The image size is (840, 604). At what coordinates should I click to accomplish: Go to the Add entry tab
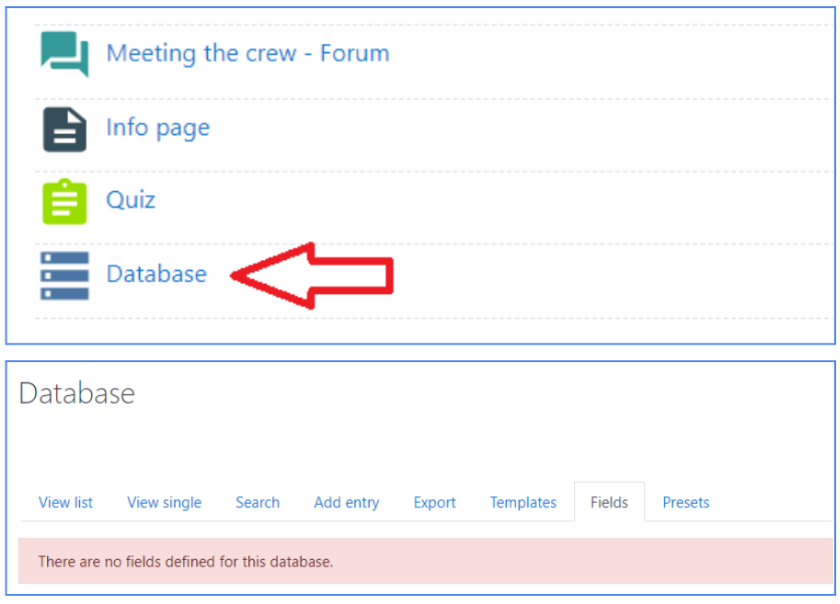[x=346, y=503]
